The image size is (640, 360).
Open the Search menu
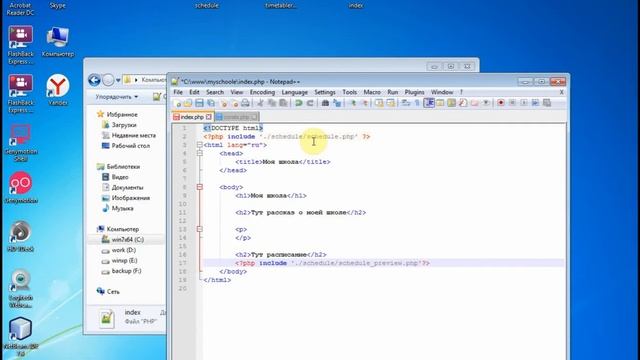[215, 92]
